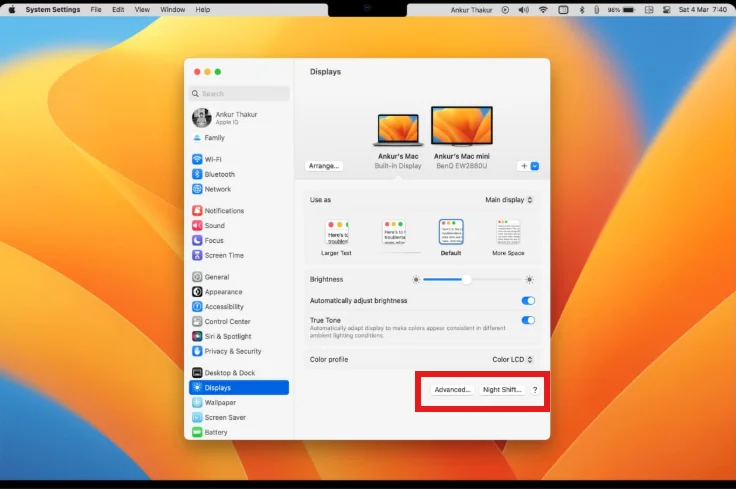This screenshot has height=489, width=736.
Task: Turn off True Tone switch
Action: point(528,320)
